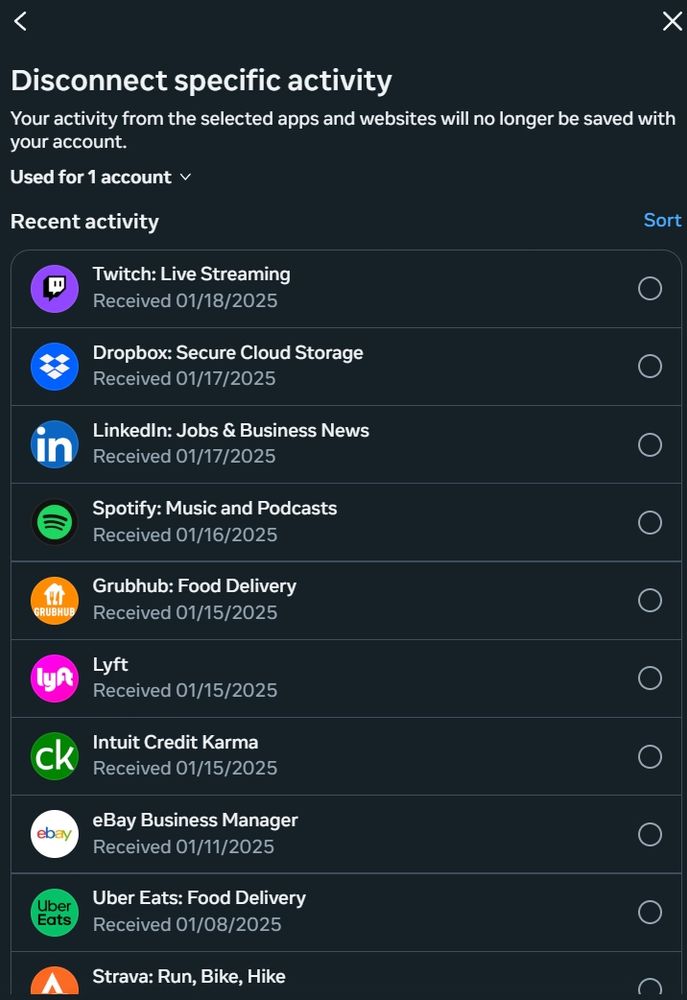The image size is (687, 1000).
Task: Open the LinkedIn: Jobs & Business News entry
Action: tap(231, 443)
